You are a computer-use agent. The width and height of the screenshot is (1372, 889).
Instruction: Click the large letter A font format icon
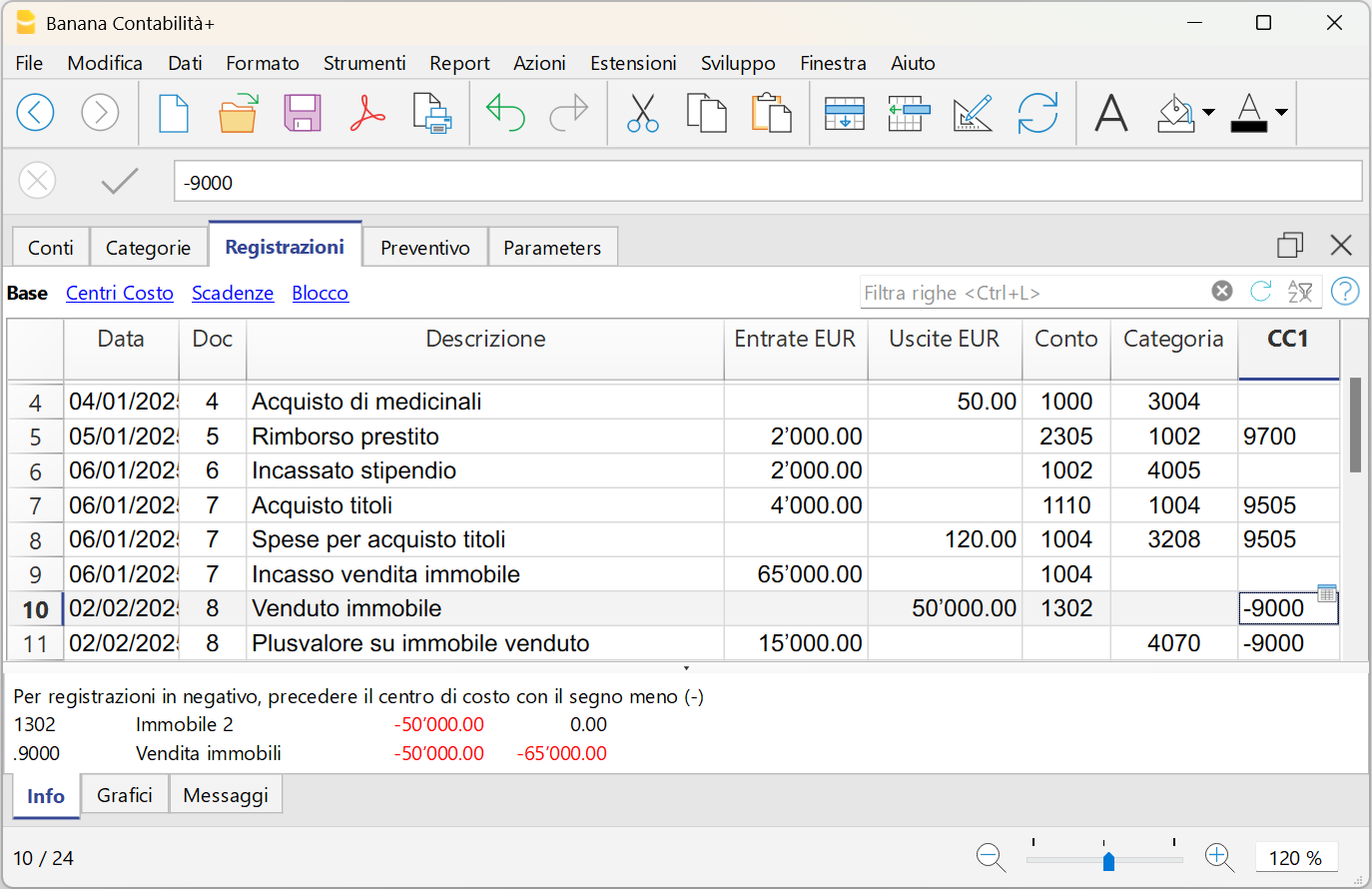[1111, 113]
